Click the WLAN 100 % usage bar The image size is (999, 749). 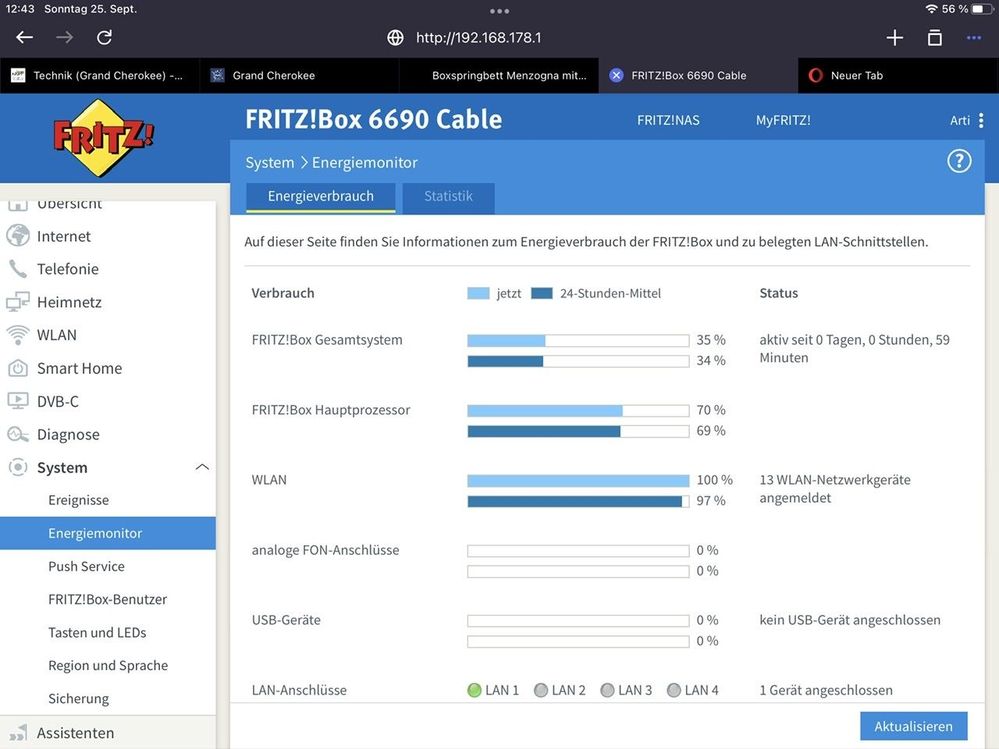tap(578, 480)
